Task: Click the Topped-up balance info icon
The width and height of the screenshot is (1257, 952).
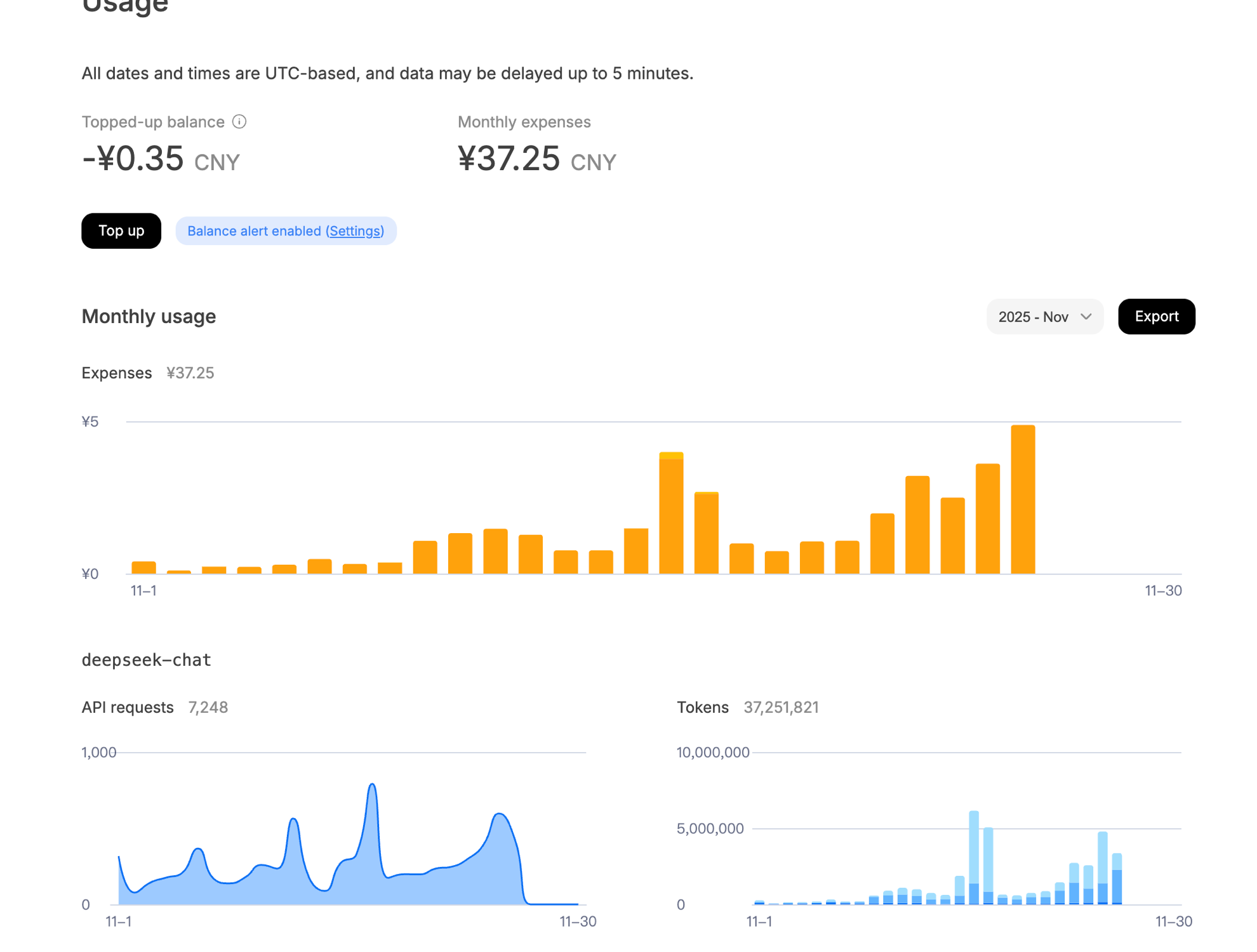Action: click(x=239, y=122)
